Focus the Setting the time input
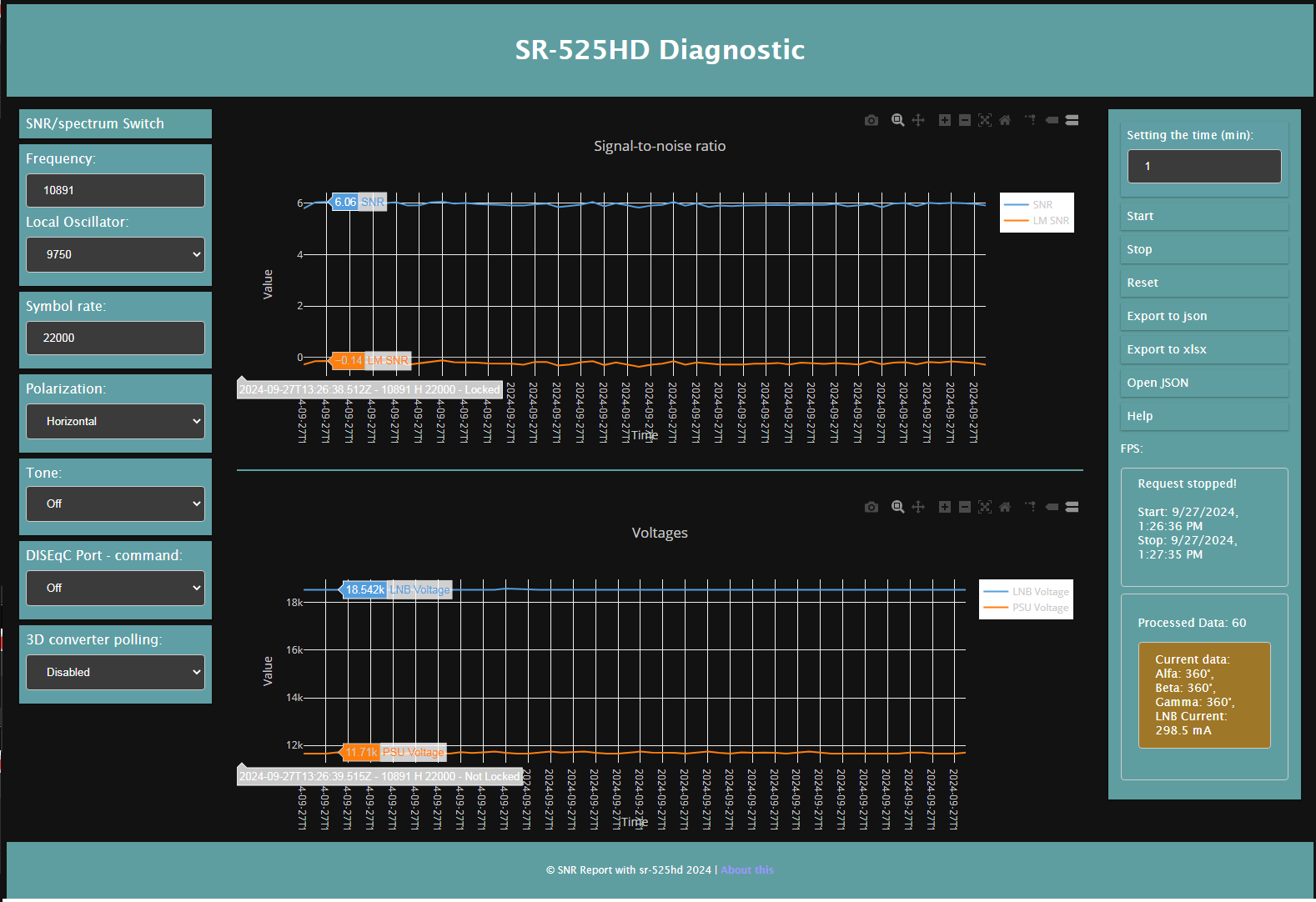Image resolution: width=1316 pixels, height=902 pixels. [1204, 166]
